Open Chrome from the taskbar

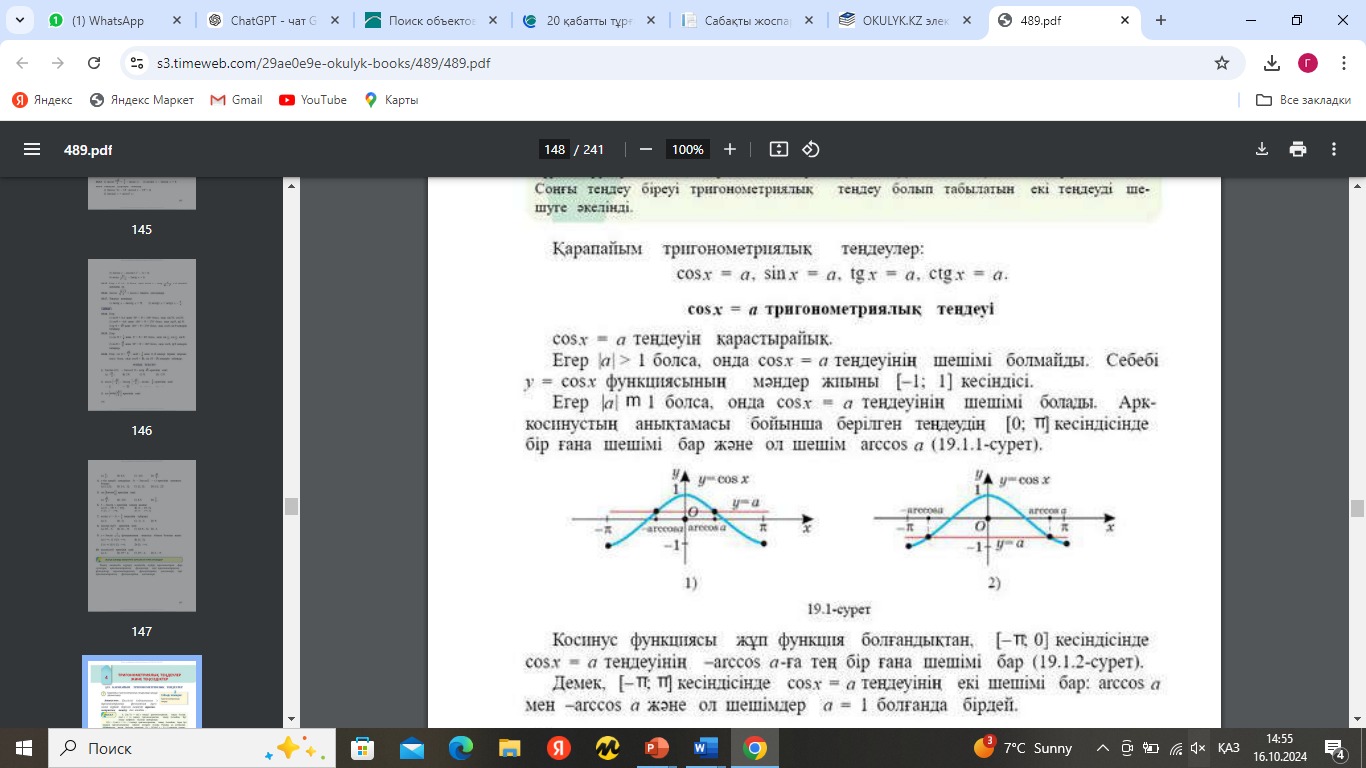pyautogui.click(x=754, y=748)
